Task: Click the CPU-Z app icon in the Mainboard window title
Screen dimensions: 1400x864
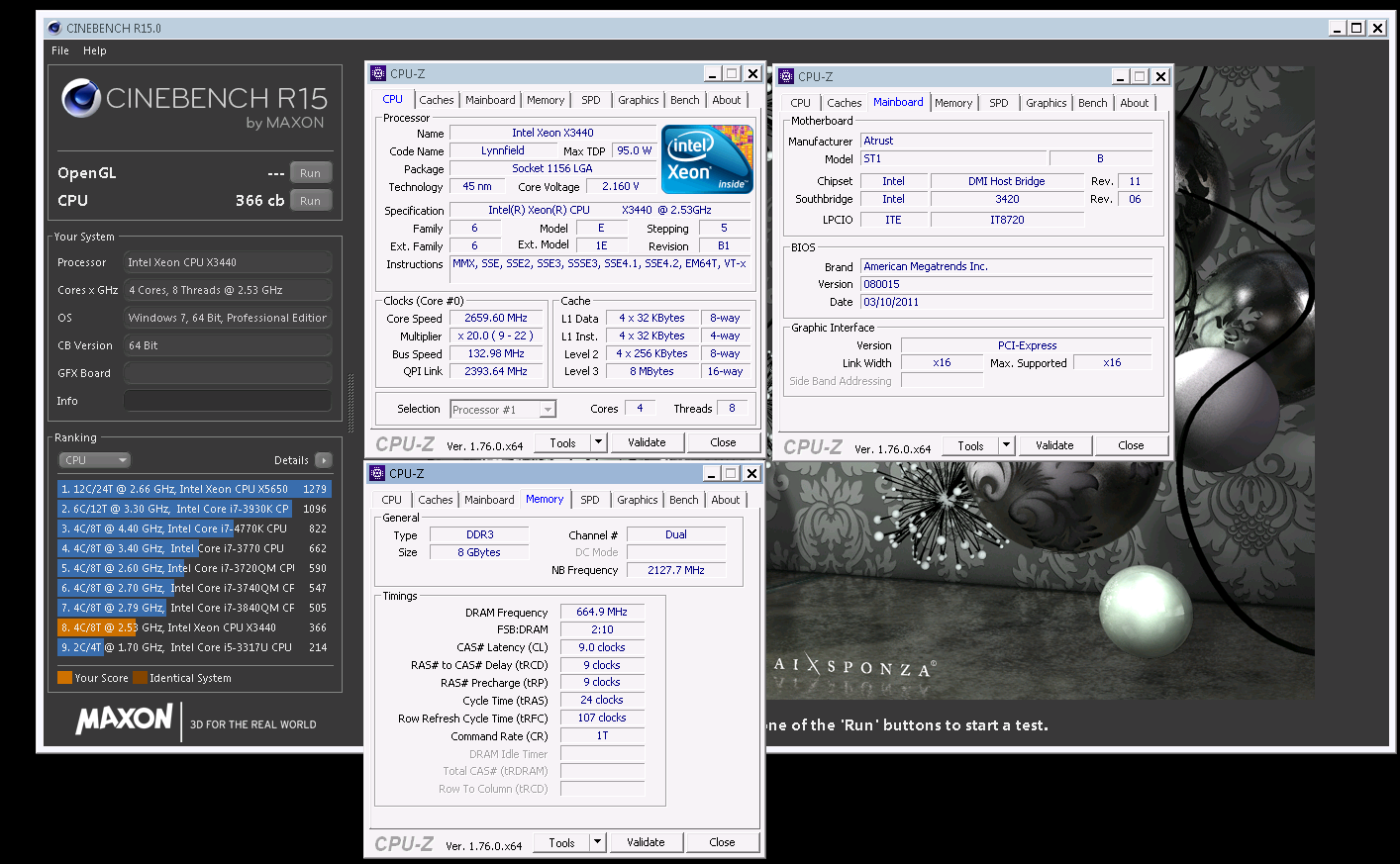Action: (786, 76)
